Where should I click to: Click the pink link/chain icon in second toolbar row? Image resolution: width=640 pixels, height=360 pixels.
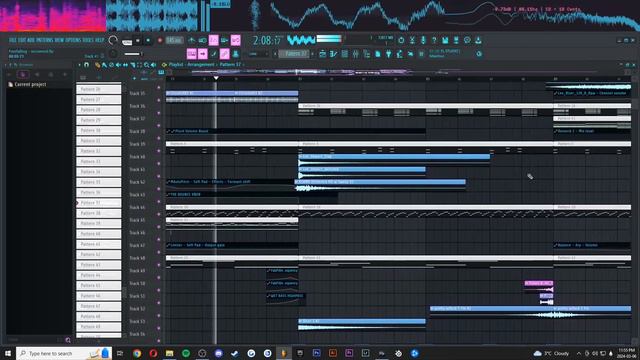[x=224, y=54]
